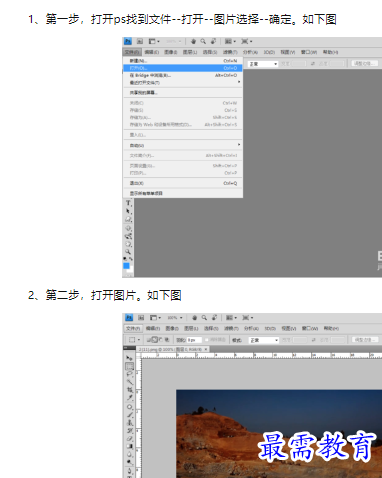Select Zoom magnifier in step 1 toolbox

pyautogui.click(x=128, y=252)
